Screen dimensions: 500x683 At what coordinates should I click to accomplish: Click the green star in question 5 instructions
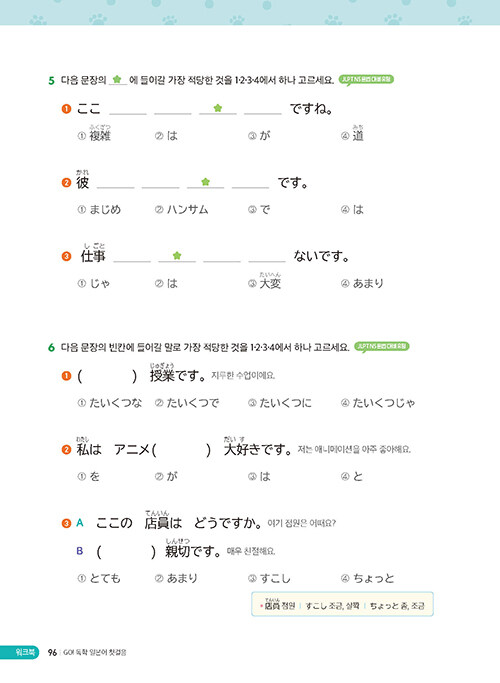(117, 79)
